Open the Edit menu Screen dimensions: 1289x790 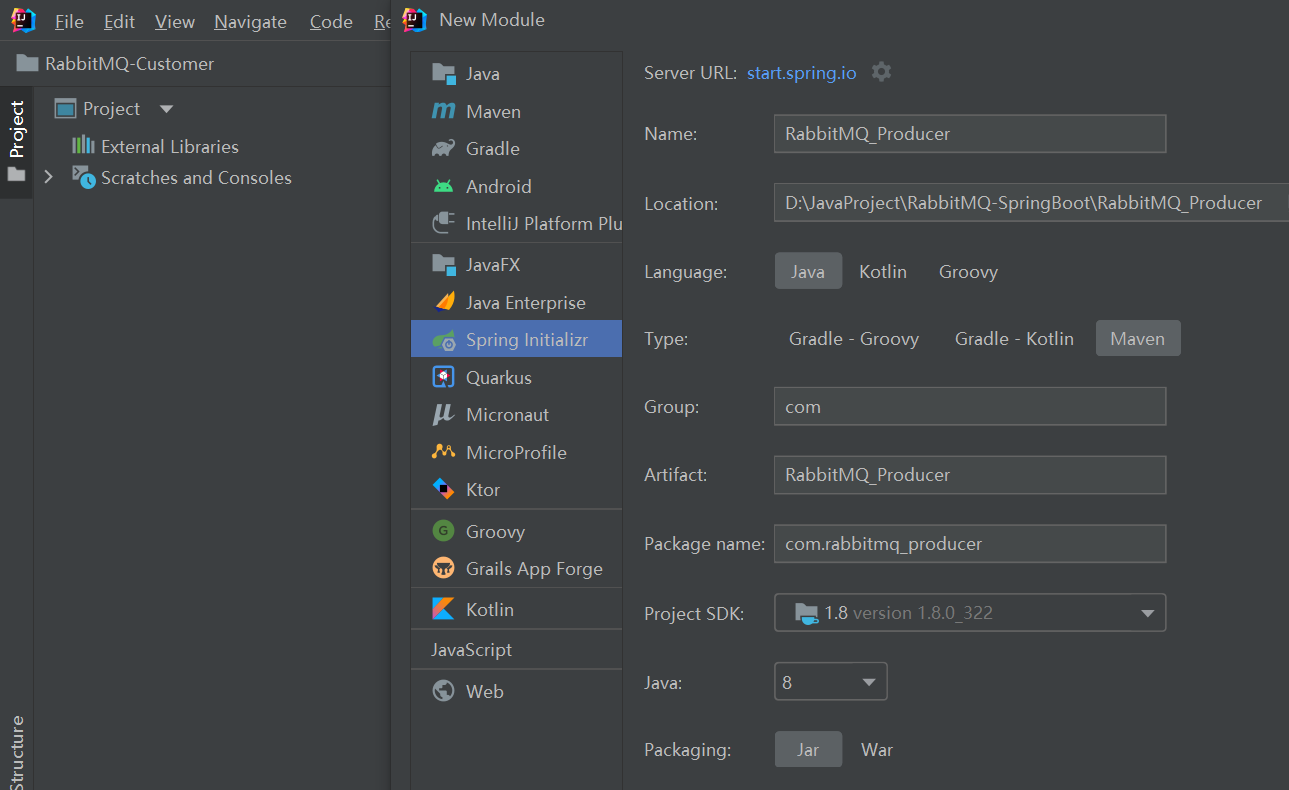[x=119, y=21]
